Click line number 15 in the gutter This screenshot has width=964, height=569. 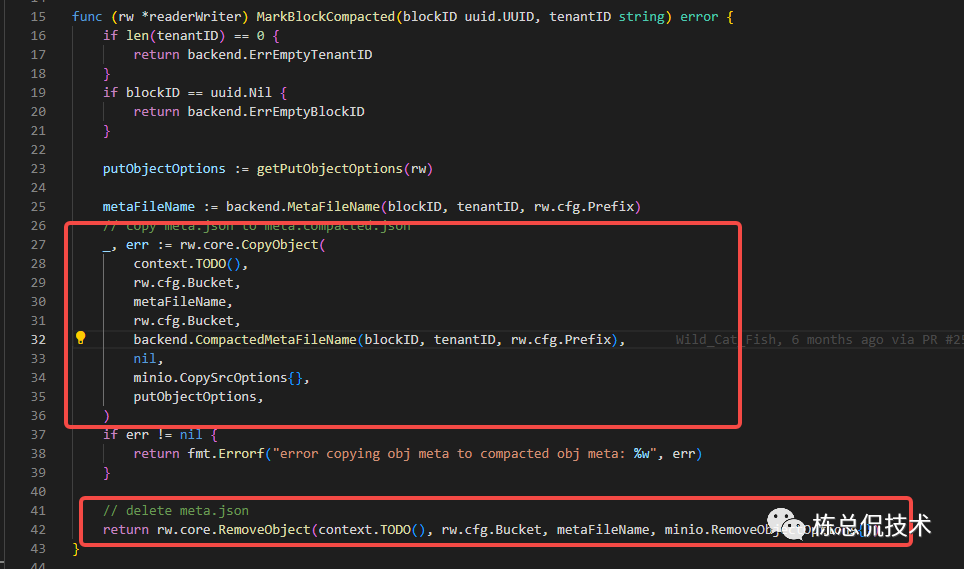(x=38, y=17)
